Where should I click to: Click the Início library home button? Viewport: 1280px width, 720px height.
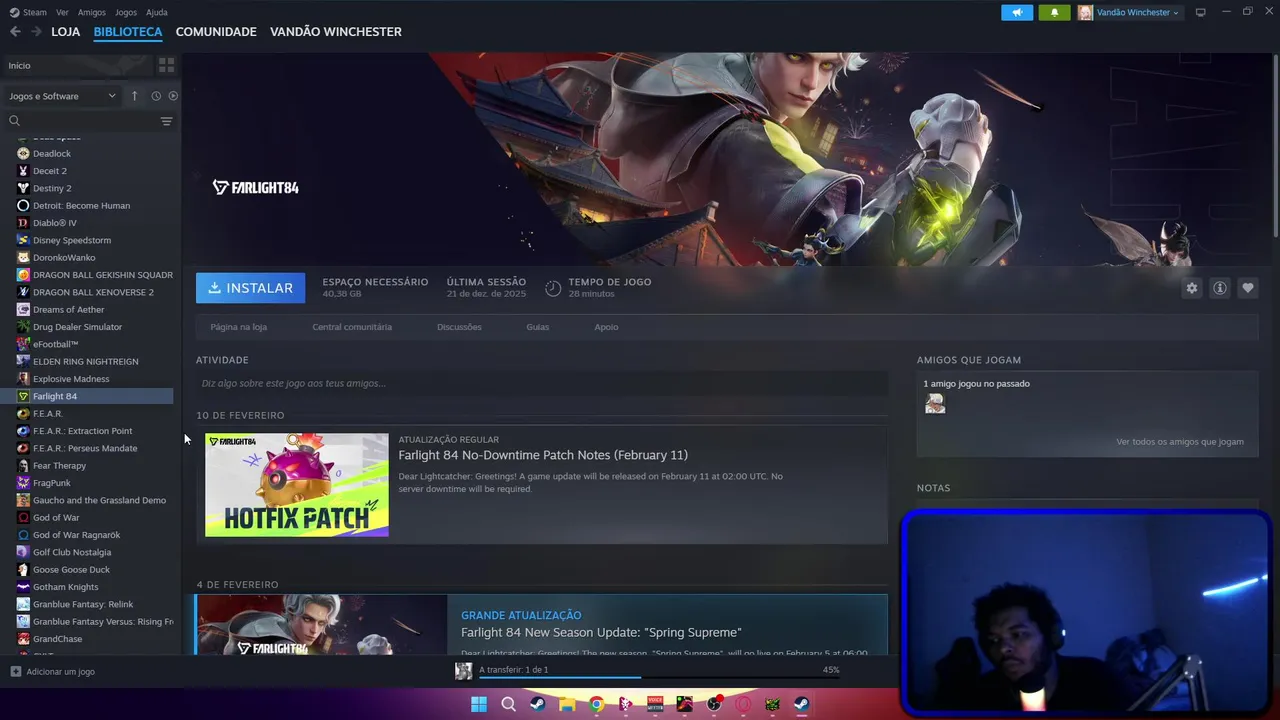pos(78,65)
